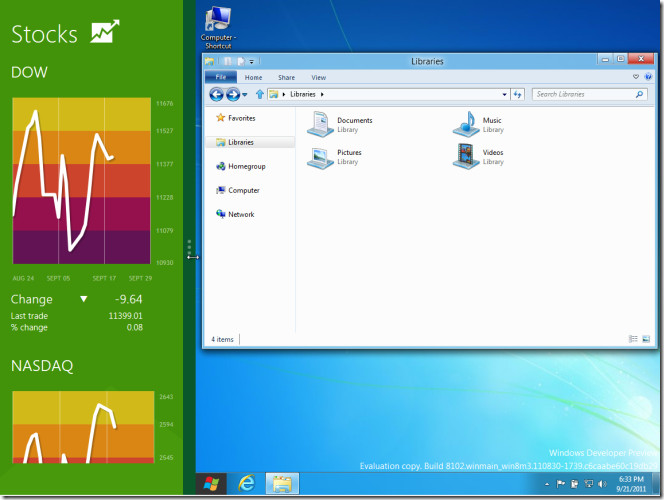Screen dimensions: 664x500
Task: Open the address bar history dropdown
Action: point(502,94)
